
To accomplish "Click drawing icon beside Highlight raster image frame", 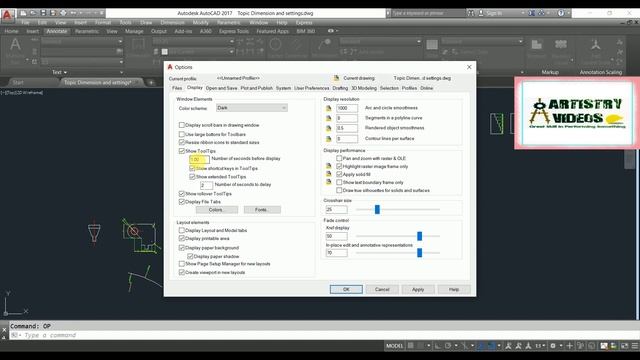I will point(329,166).
